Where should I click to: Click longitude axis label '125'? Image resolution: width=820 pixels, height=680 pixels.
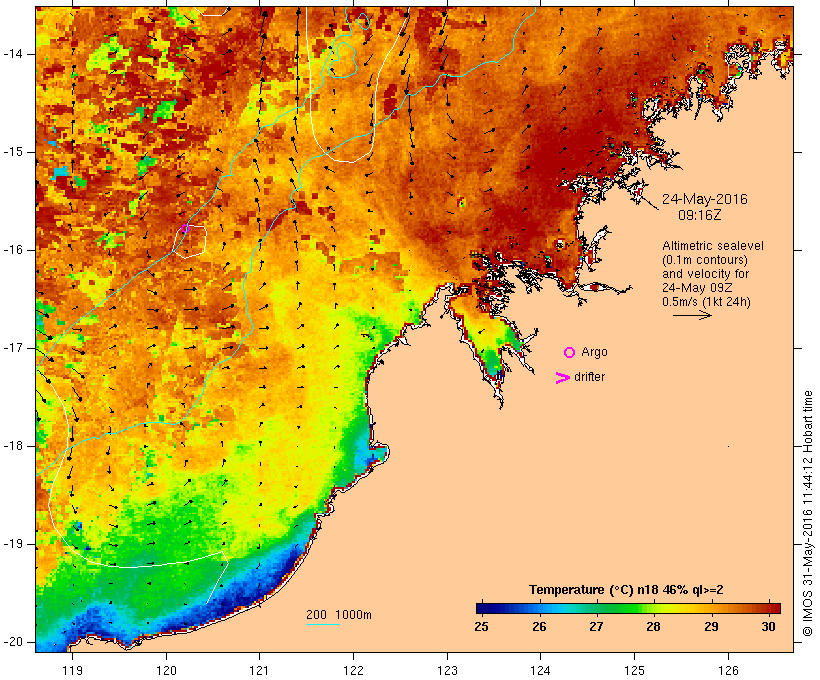(x=634, y=671)
